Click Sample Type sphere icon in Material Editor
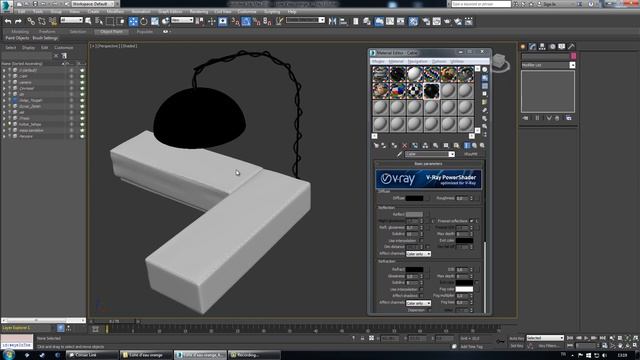Viewport: 640px width, 360px height. click(x=484, y=69)
